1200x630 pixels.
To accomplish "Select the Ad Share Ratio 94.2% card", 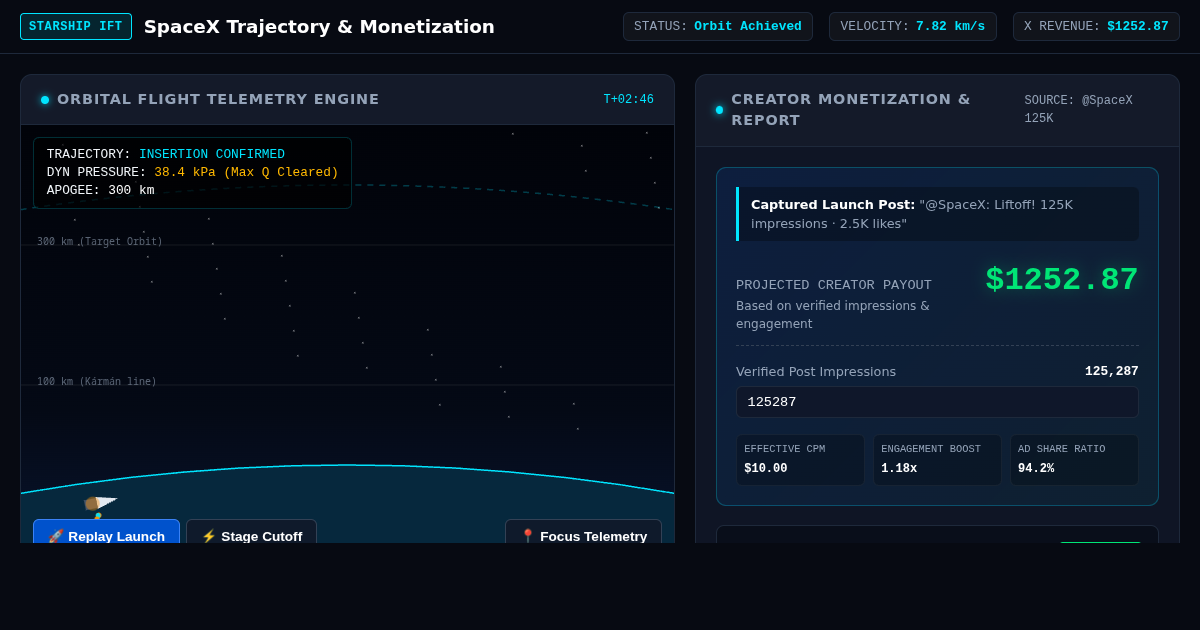I will tap(1074, 460).
